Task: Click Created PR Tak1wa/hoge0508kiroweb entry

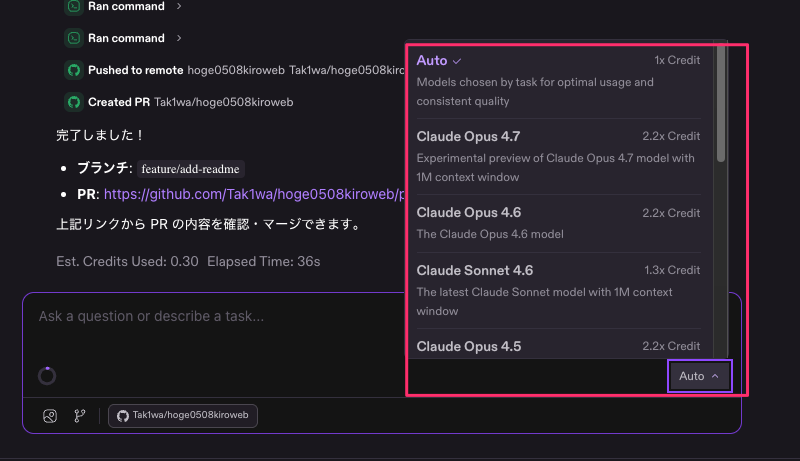Action: pos(179,102)
